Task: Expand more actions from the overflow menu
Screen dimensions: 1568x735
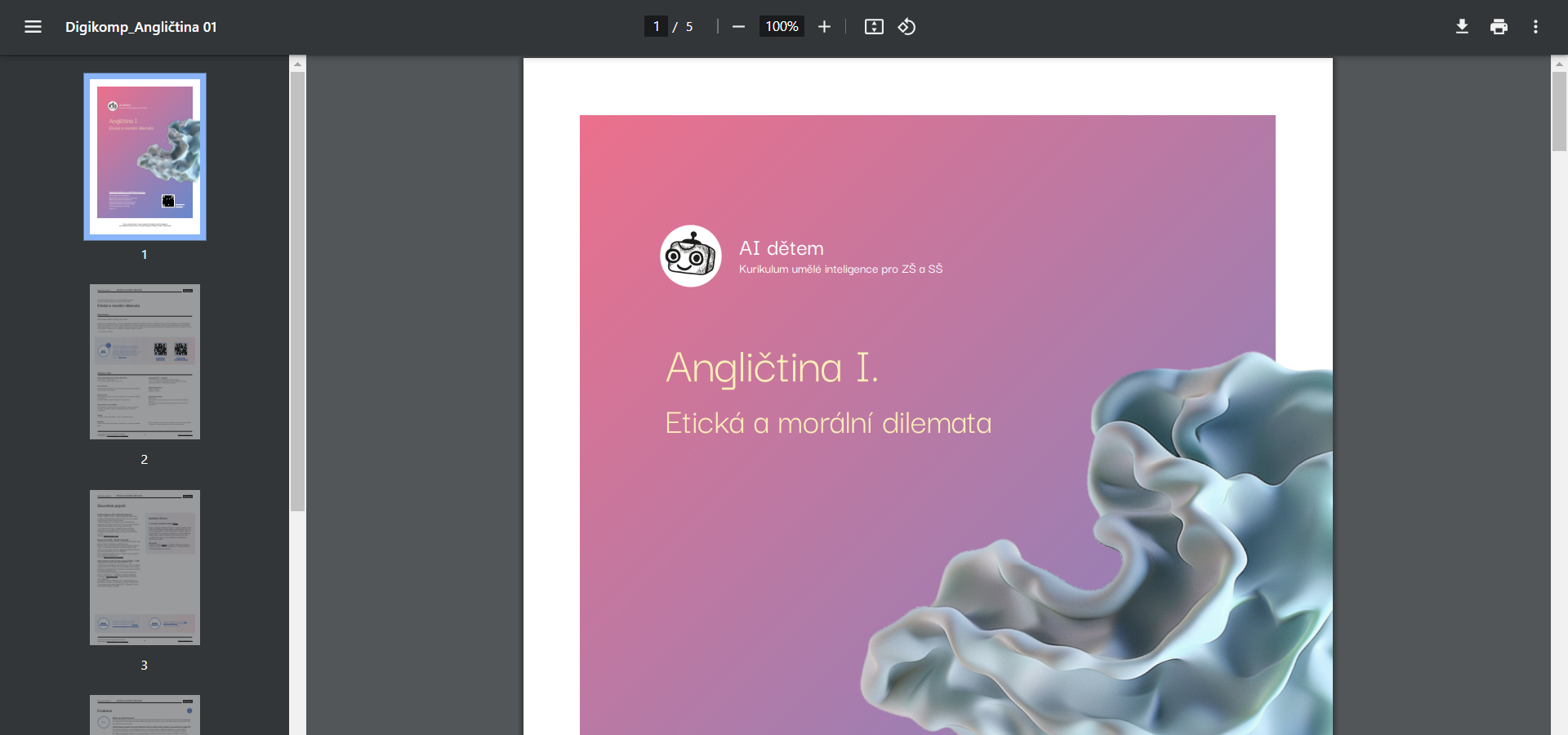Action: (x=1535, y=26)
